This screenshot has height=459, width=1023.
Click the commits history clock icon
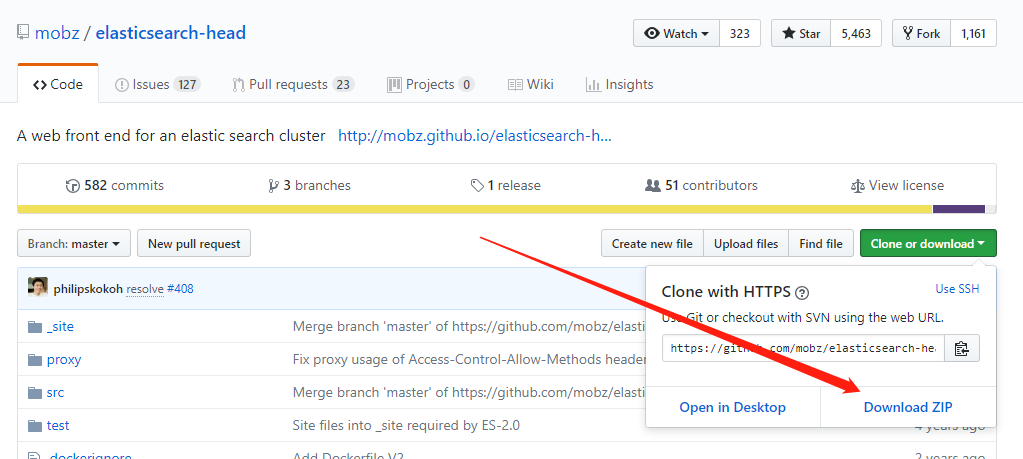coord(72,186)
